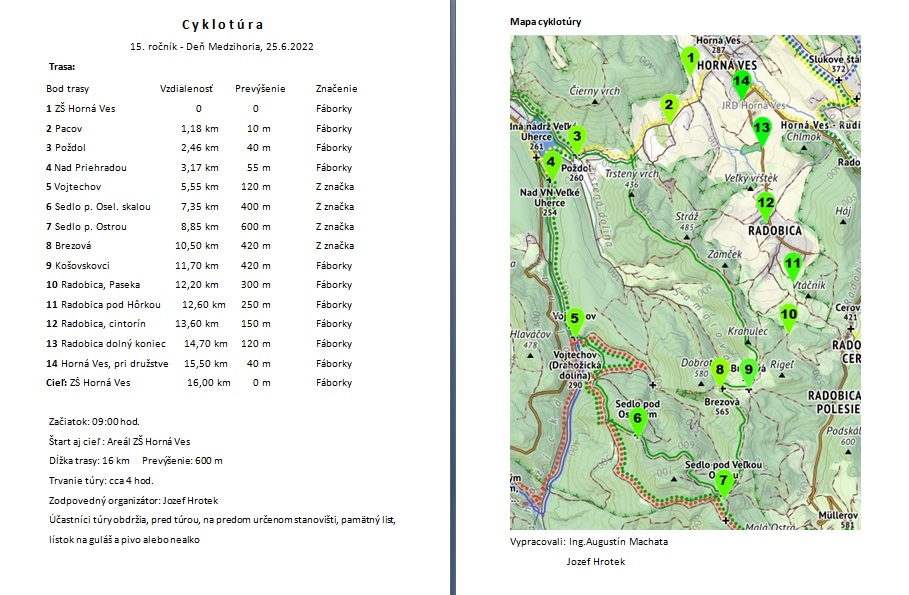909x595 pixels.
Task: Select the '13 Radobica dolný koniec' entry
Action: 106,344
